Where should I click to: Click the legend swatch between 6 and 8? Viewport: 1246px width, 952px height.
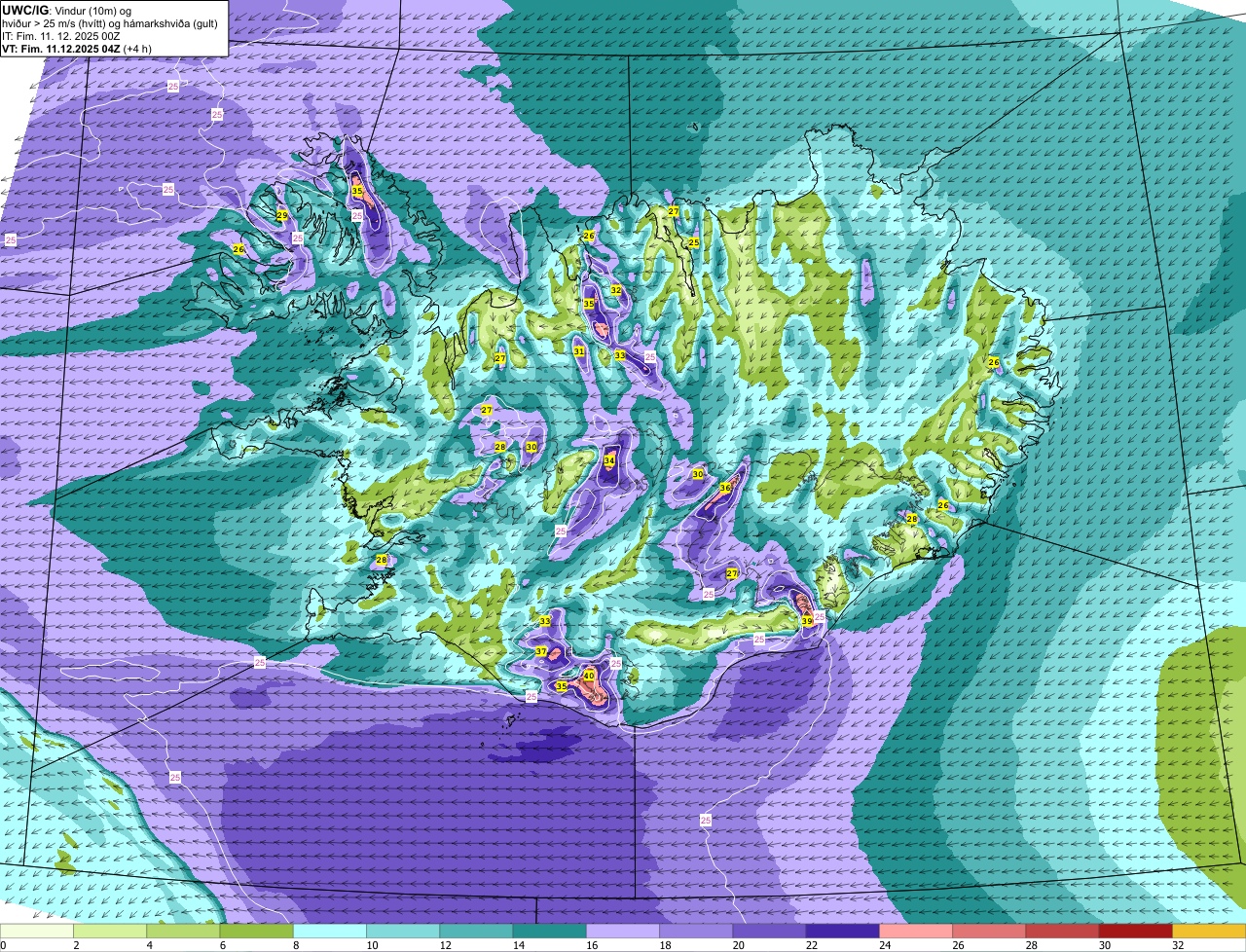click(257, 931)
